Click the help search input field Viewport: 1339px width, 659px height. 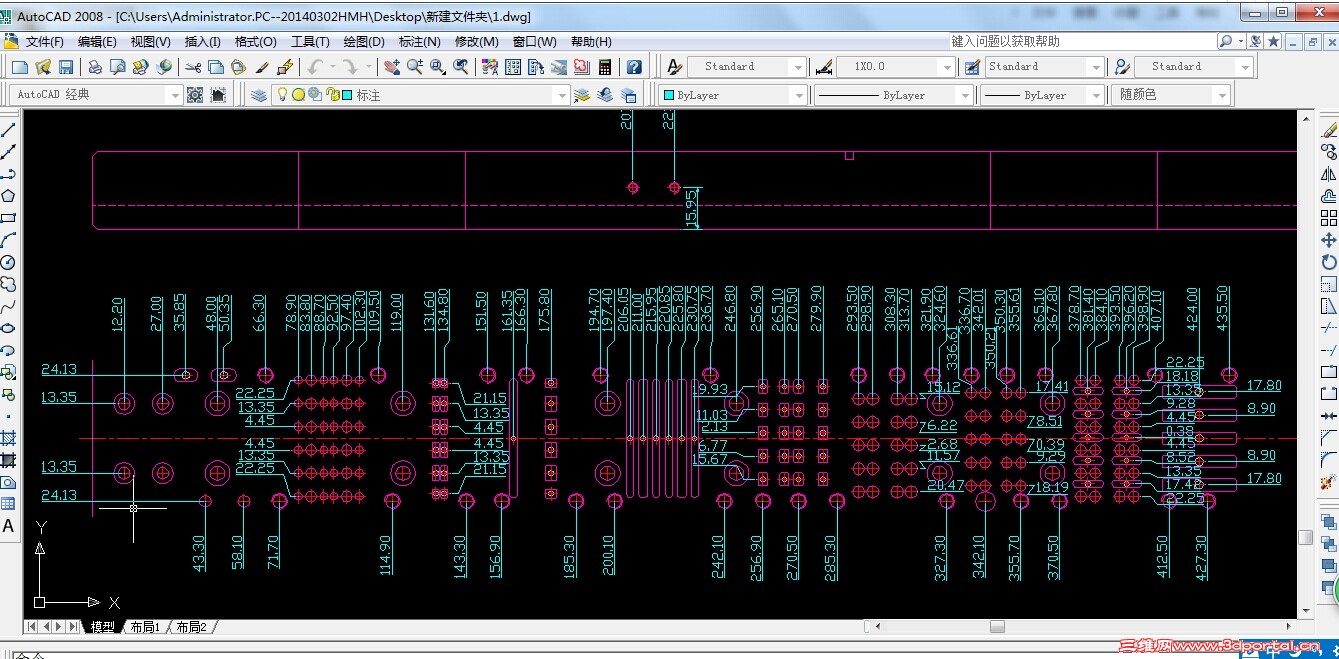1082,42
